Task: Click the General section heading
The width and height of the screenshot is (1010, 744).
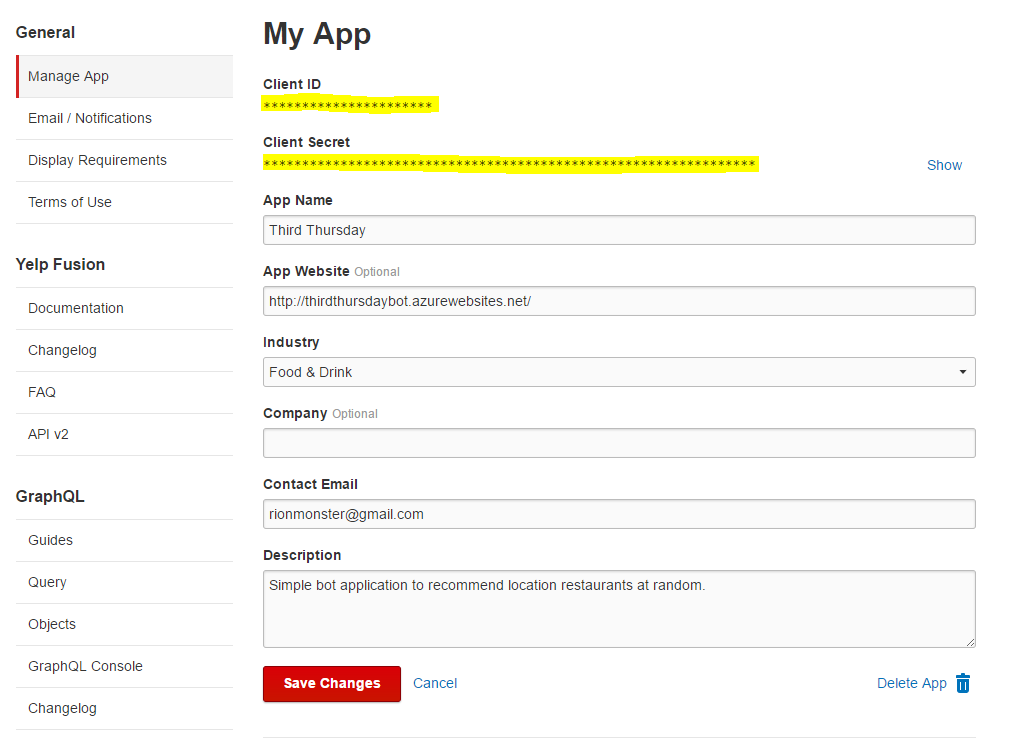Action: [x=45, y=32]
